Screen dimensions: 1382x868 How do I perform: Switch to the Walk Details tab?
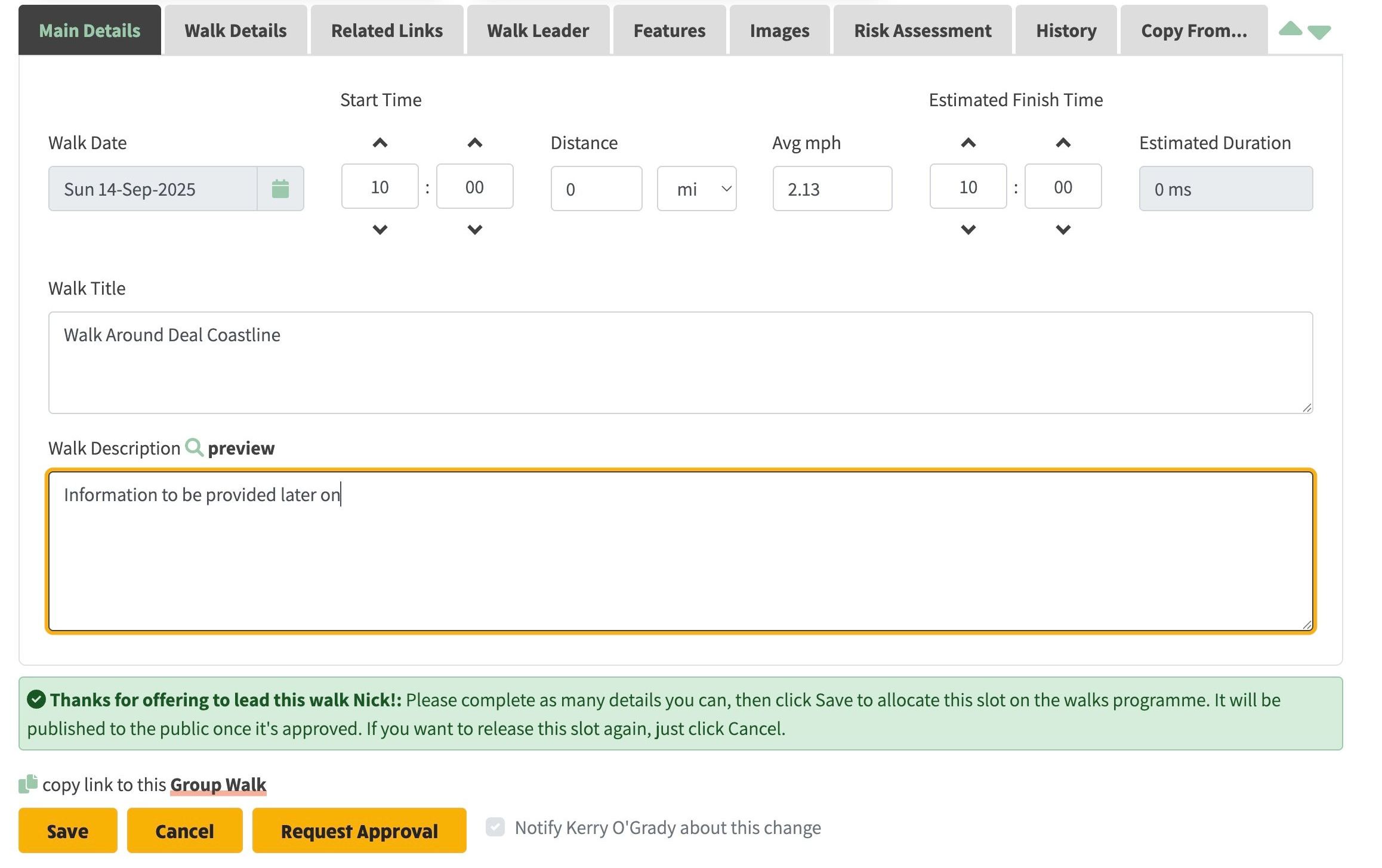pyautogui.click(x=236, y=30)
